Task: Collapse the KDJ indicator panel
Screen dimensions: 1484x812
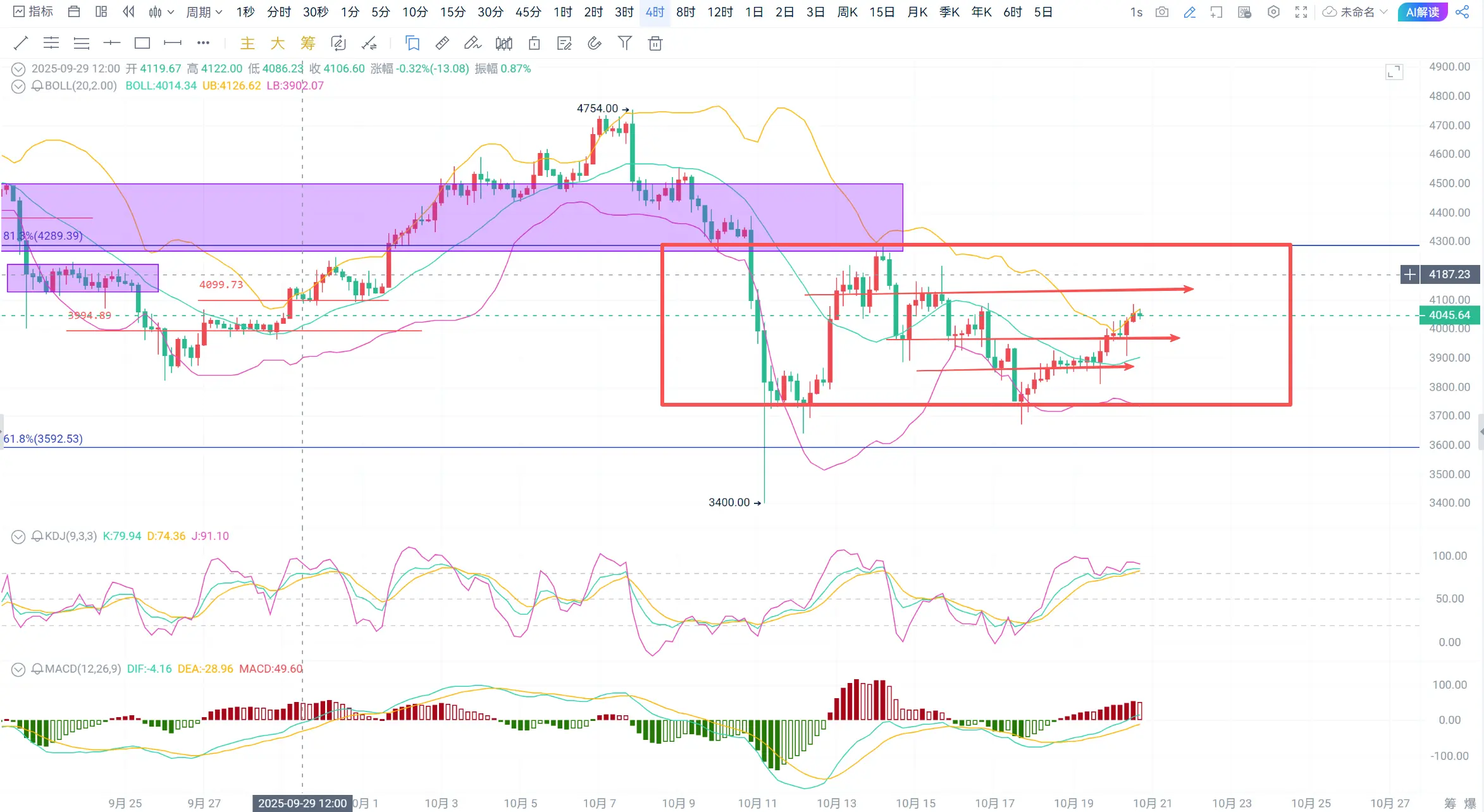Action: [x=18, y=537]
